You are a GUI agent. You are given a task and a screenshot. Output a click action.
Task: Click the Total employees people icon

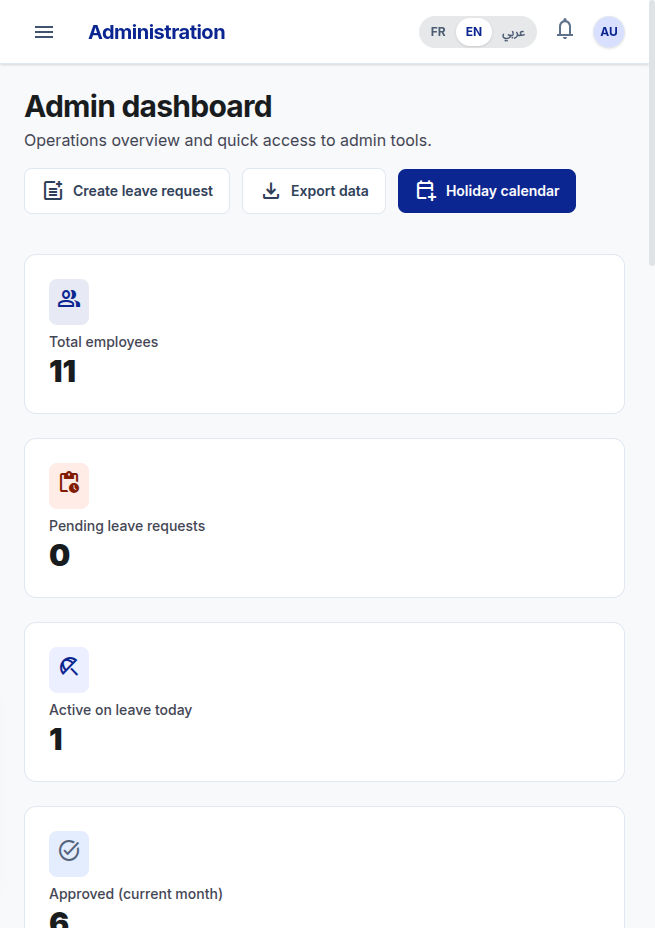(x=69, y=302)
